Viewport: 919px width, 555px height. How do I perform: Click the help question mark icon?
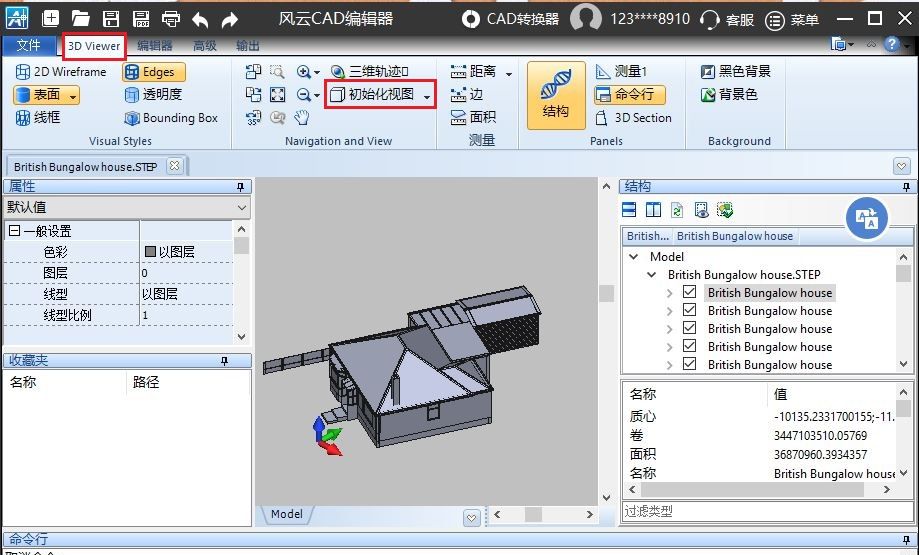(891, 44)
